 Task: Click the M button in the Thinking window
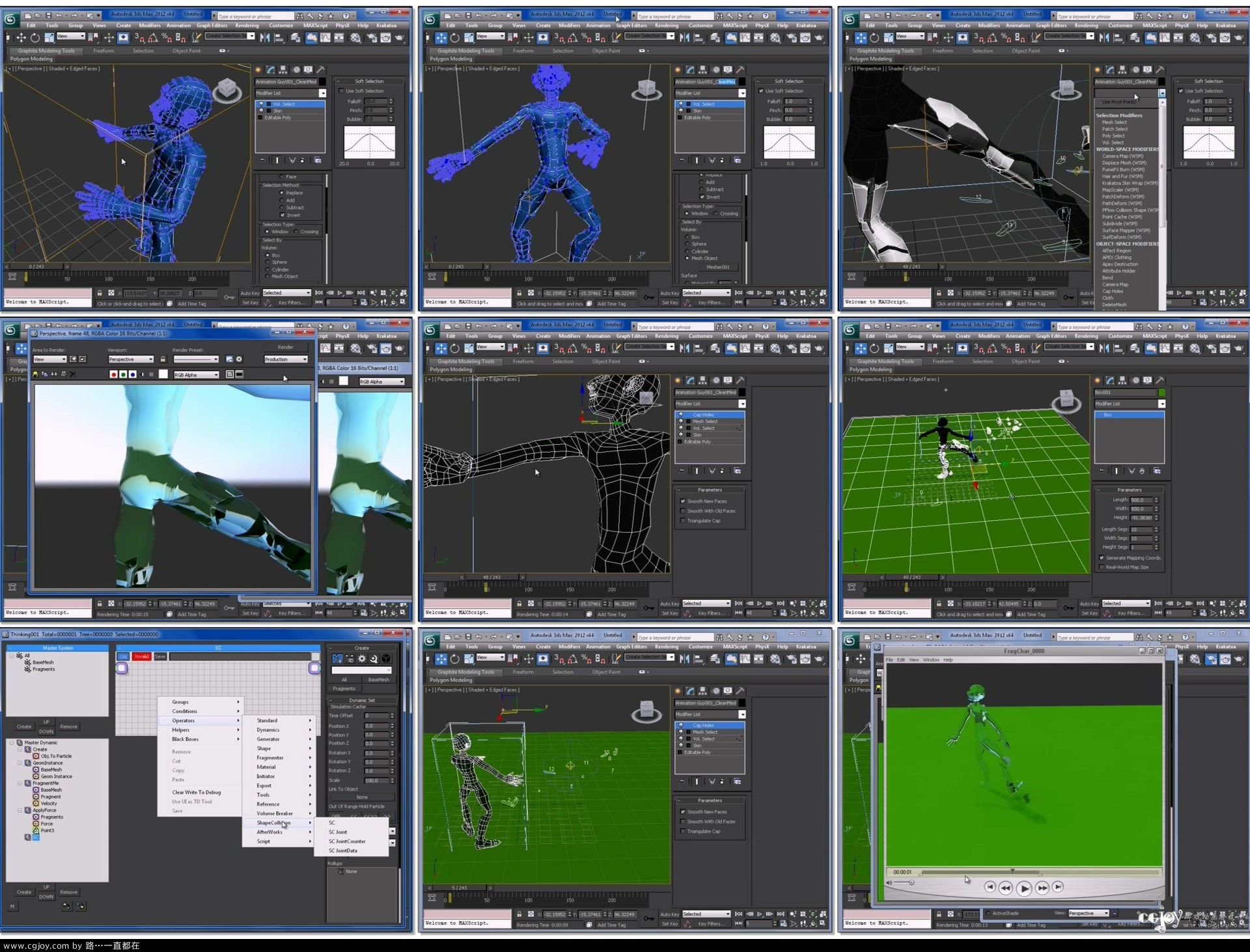click(12, 906)
